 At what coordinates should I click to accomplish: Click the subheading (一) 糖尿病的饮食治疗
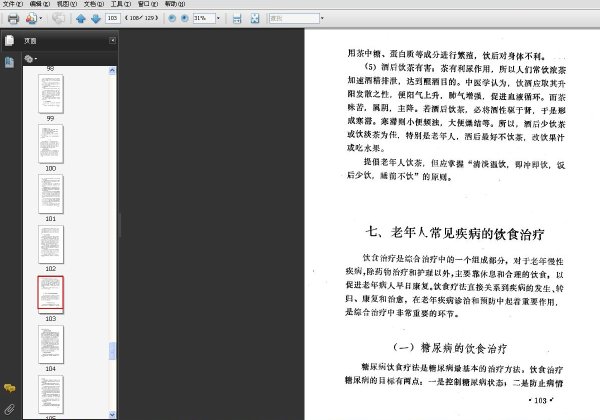click(x=450, y=348)
